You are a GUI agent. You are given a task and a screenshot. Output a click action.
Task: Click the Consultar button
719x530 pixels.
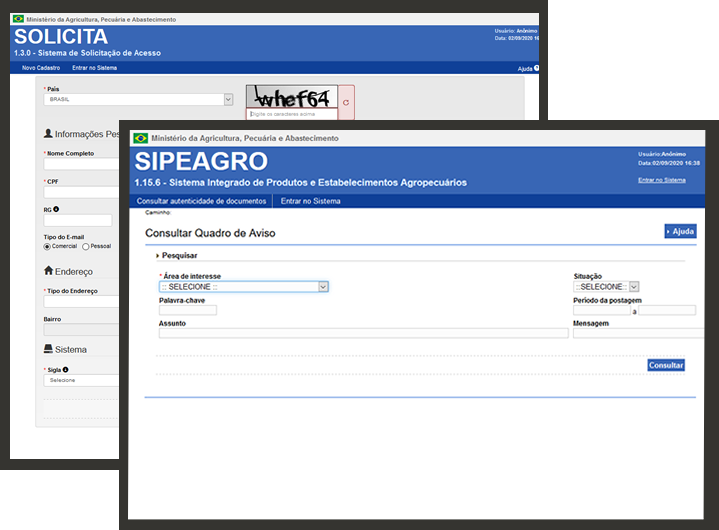tap(666, 365)
